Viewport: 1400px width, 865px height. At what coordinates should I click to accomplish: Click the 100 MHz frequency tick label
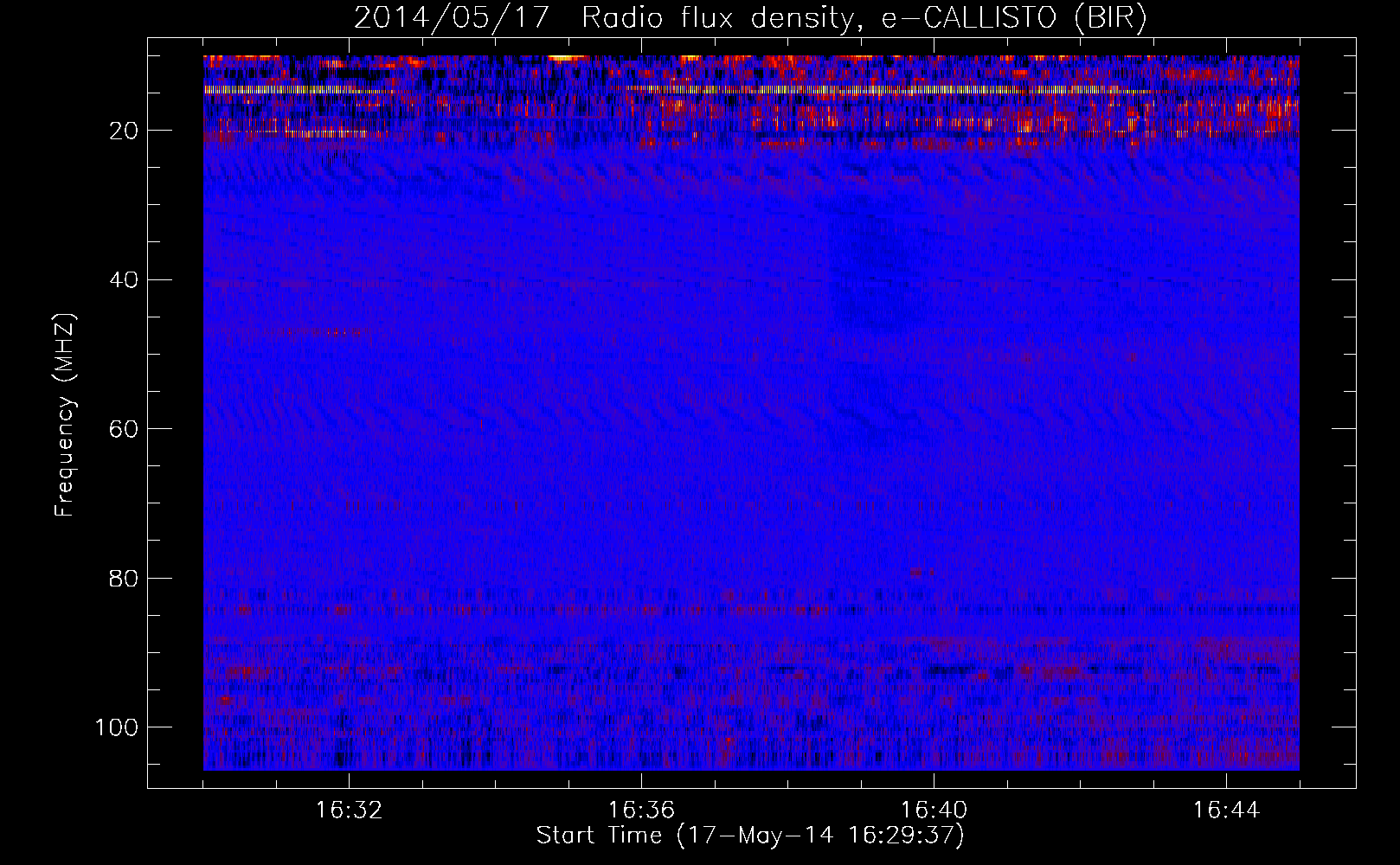click(118, 727)
